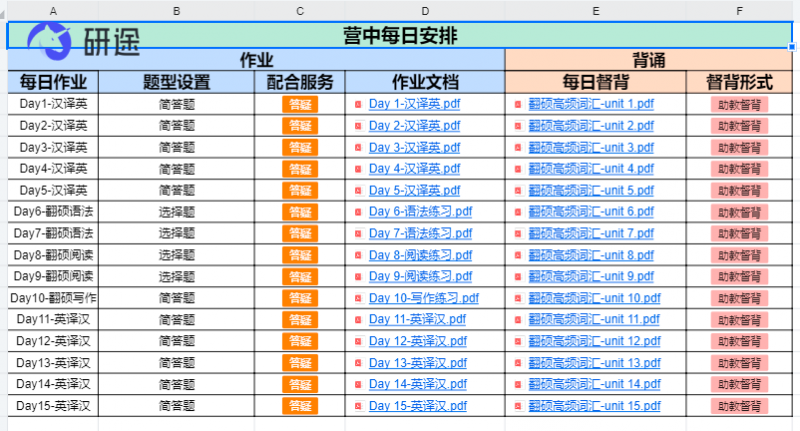Select the 每日作业 column heading
Image resolution: width=800 pixels, height=431 pixels.
(53, 82)
